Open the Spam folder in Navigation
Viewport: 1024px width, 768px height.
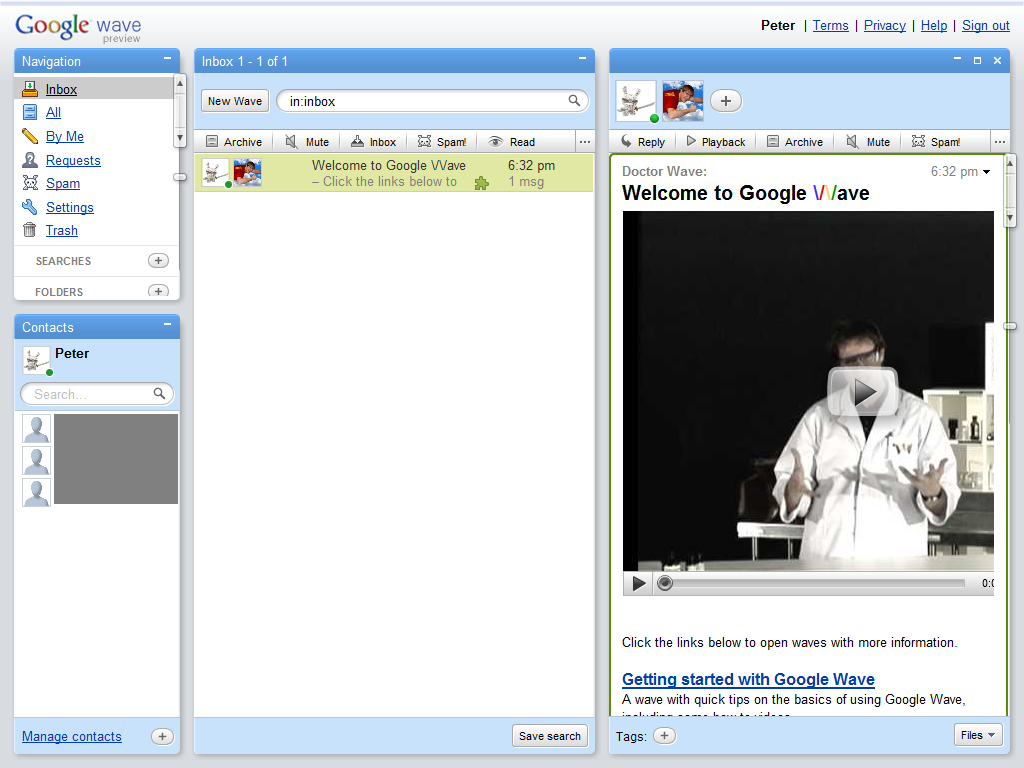pos(63,184)
